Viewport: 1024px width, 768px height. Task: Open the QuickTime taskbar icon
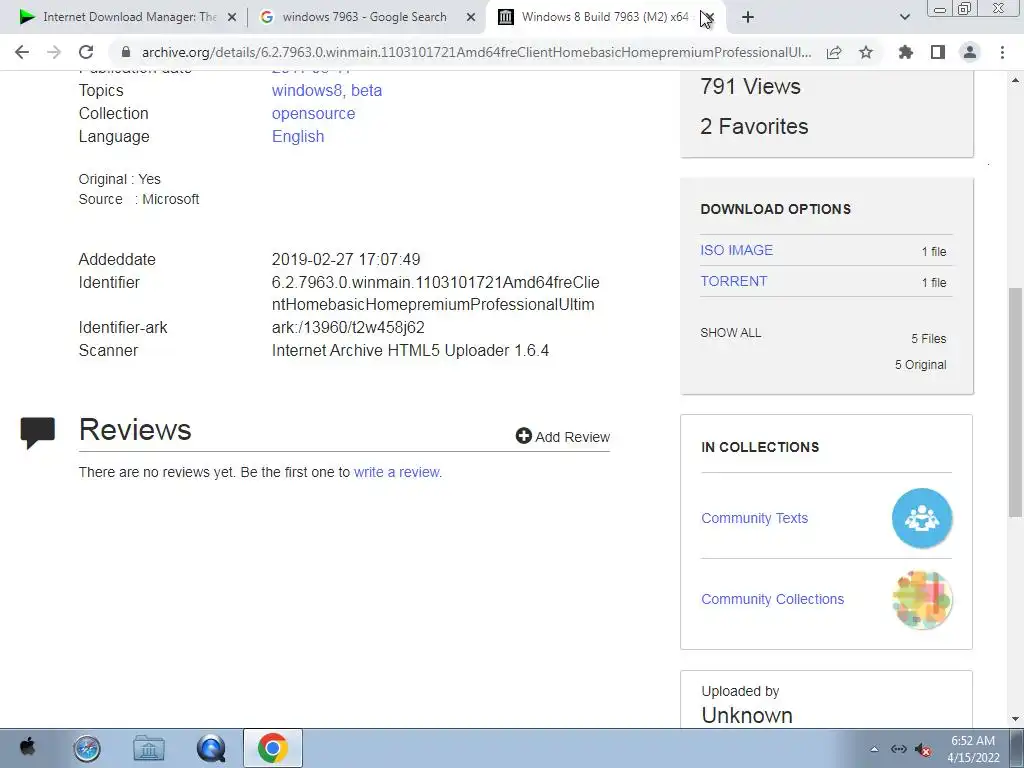[x=211, y=748]
